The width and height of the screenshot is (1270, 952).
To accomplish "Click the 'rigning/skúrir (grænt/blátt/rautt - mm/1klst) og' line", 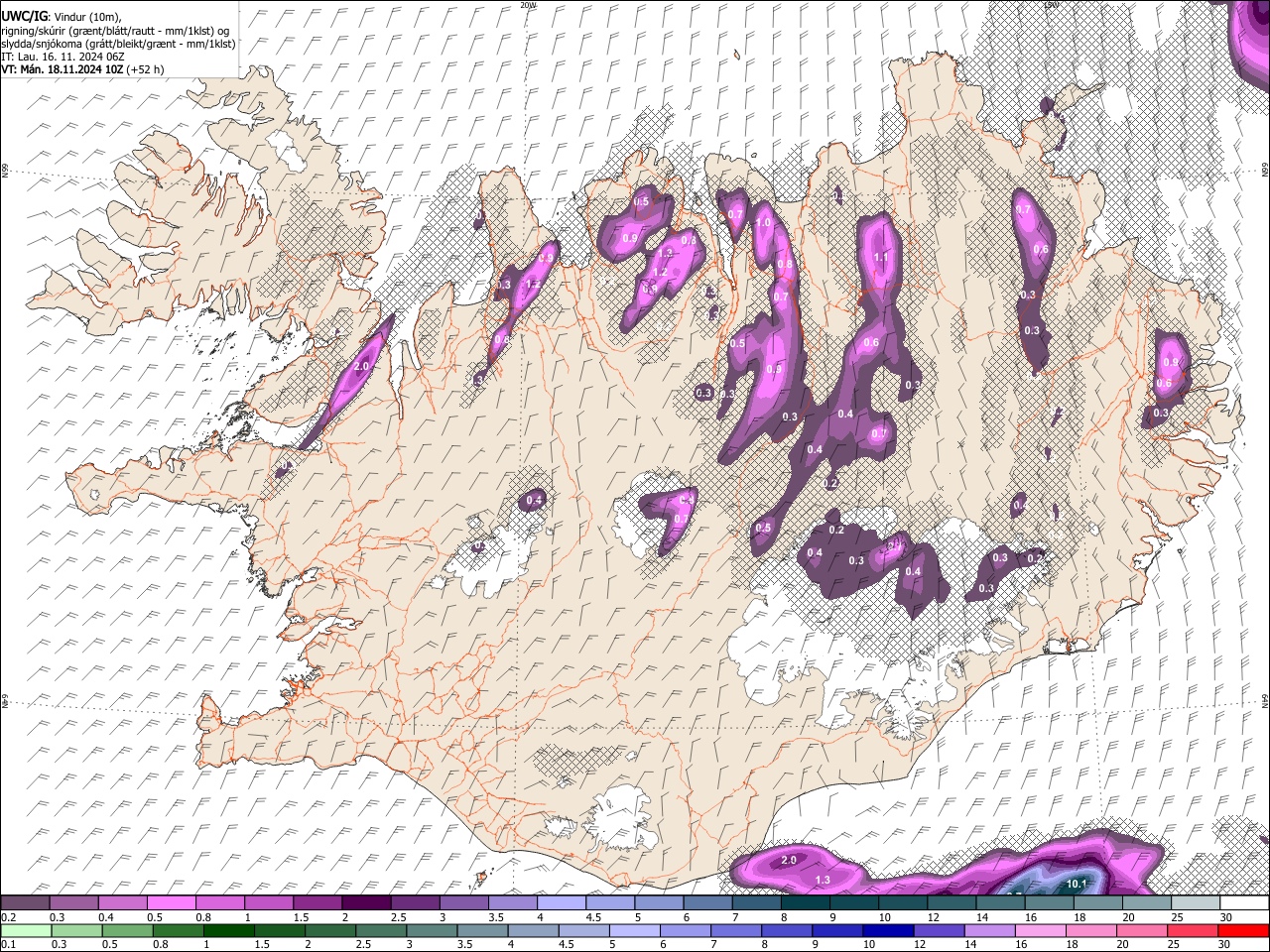I will (115, 31).
